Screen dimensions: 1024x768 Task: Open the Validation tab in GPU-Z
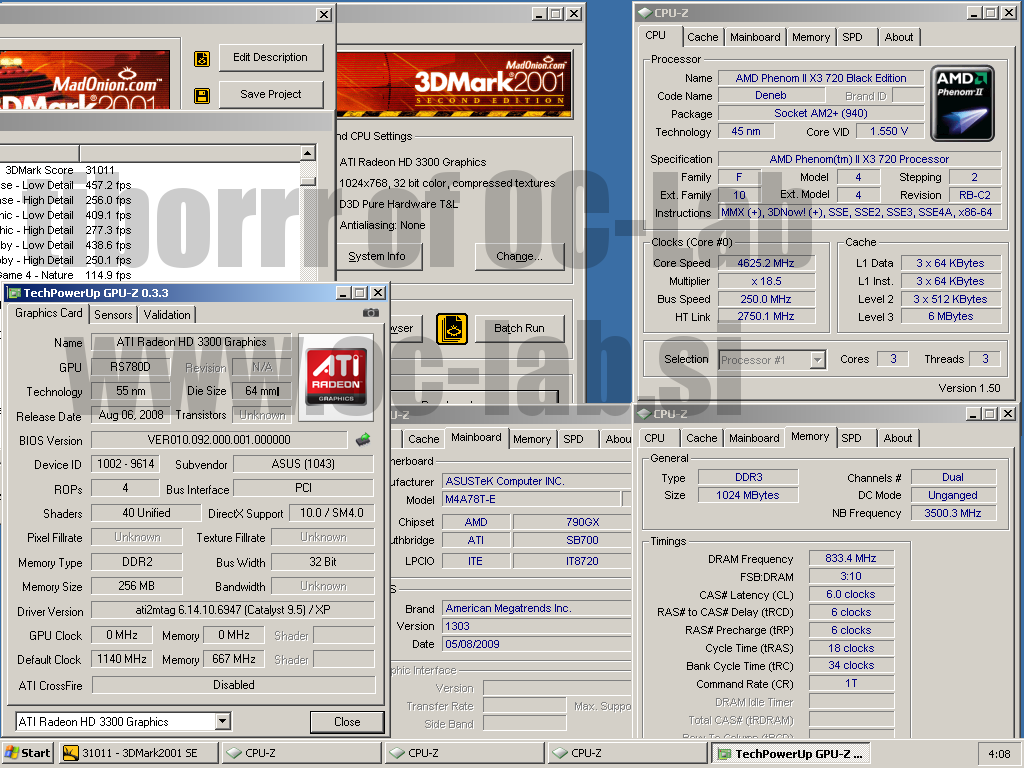pyautogui.click(x=167, y=315)
